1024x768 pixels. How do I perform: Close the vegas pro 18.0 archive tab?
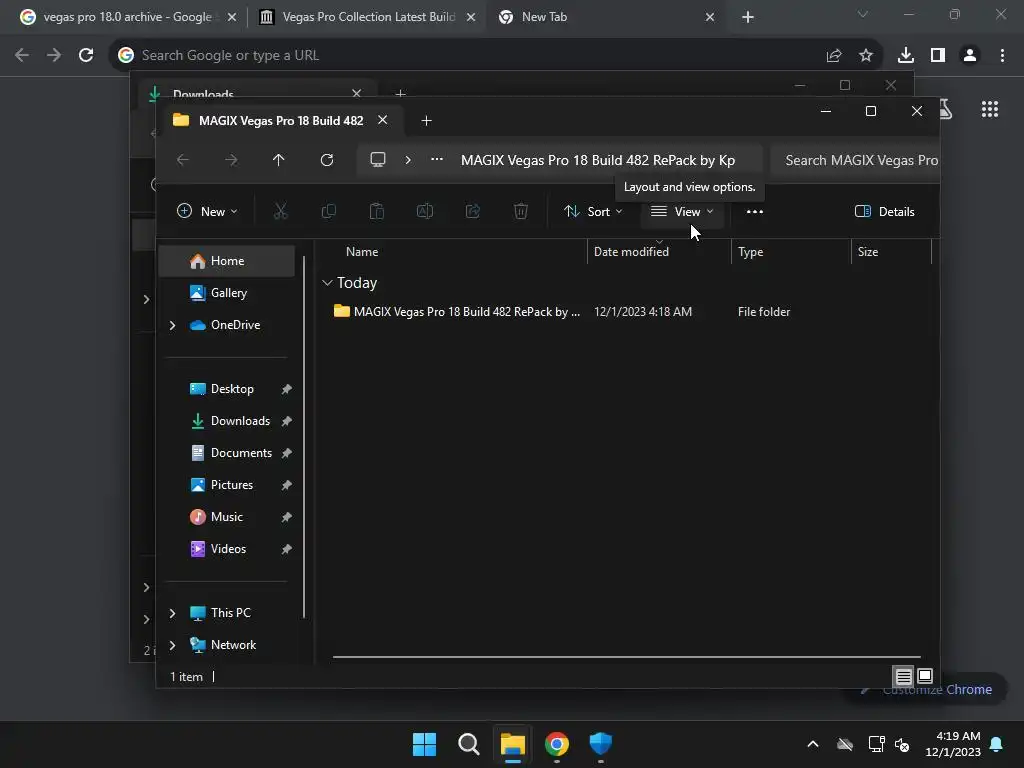pyautogui.click(x=232, y=18)
